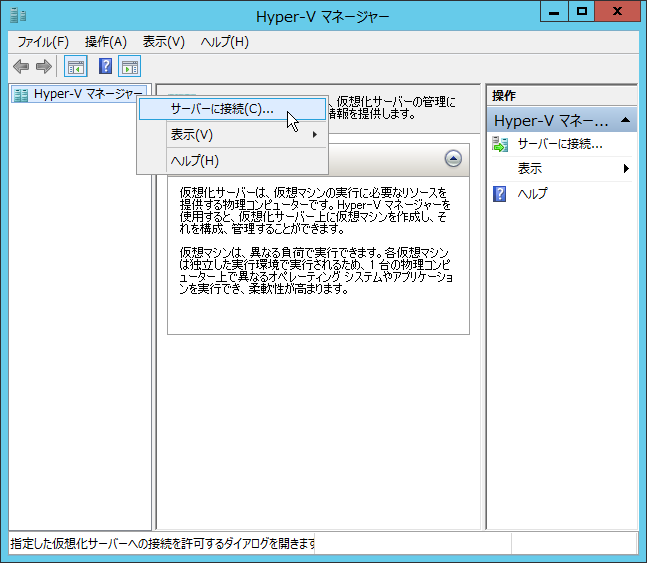Expand the 表示 submenu arrow in 操作 pane
The height and width of the screenshot is (563, 647).
click(626, 168)
